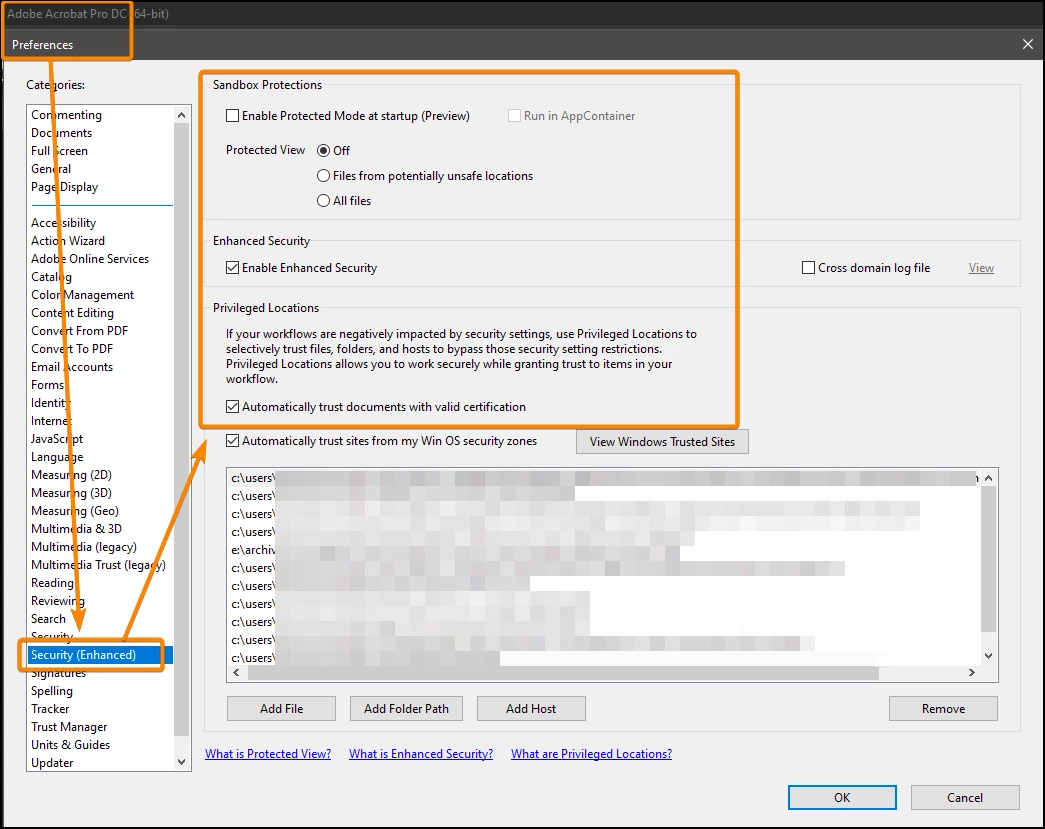Select Commenting category
Screen dimensions: 1045x829
66,115
